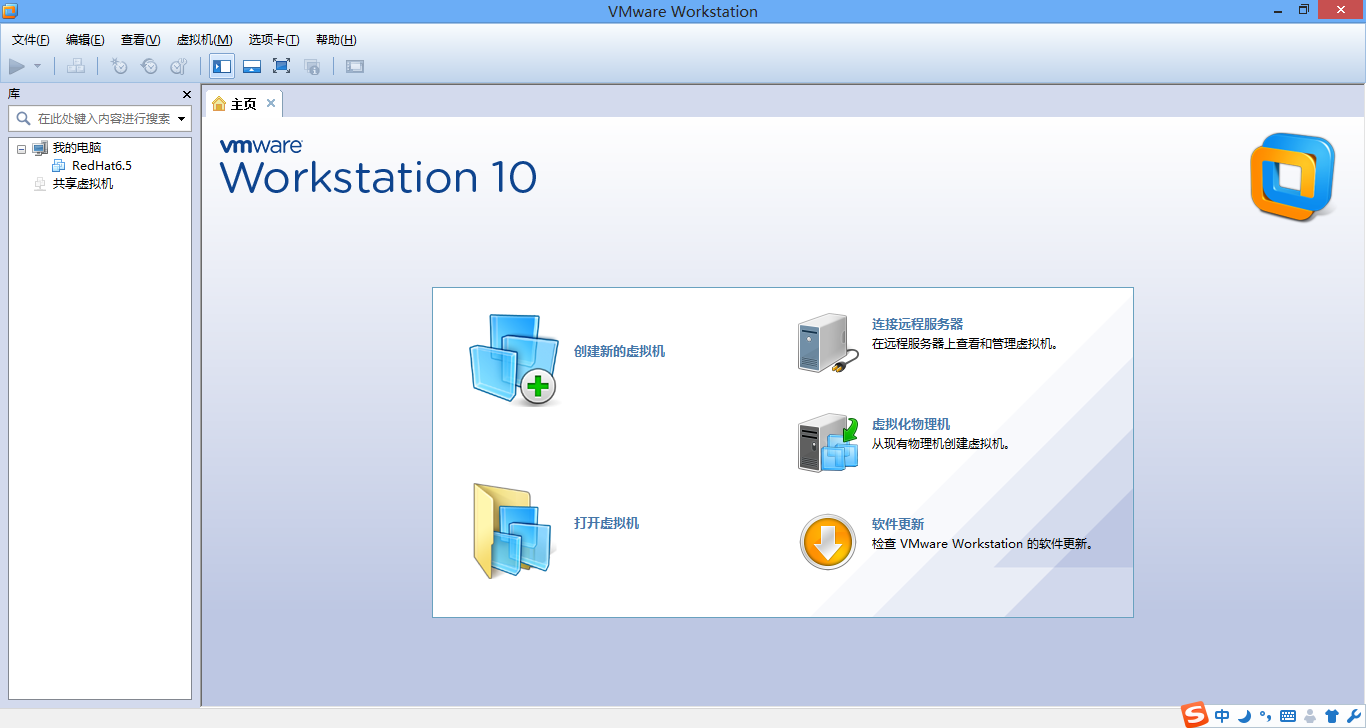Click the create new virtual machine icon
The width and height of the screenshot is (1366, 728).
[513, 359]
